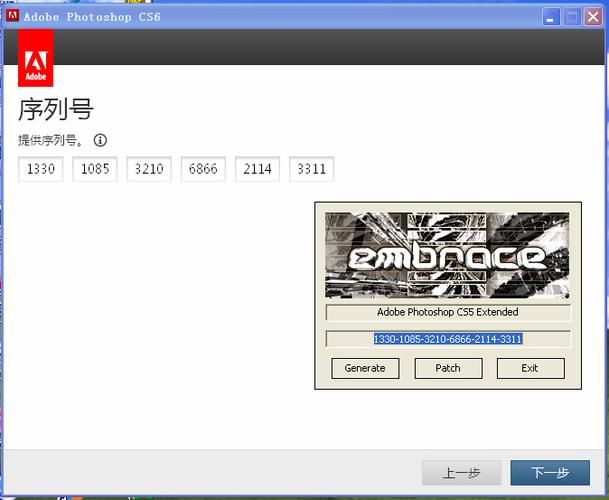609x500 pixels.
Task: Click the Patch button in keygen
Action: (x=448, y=368)
